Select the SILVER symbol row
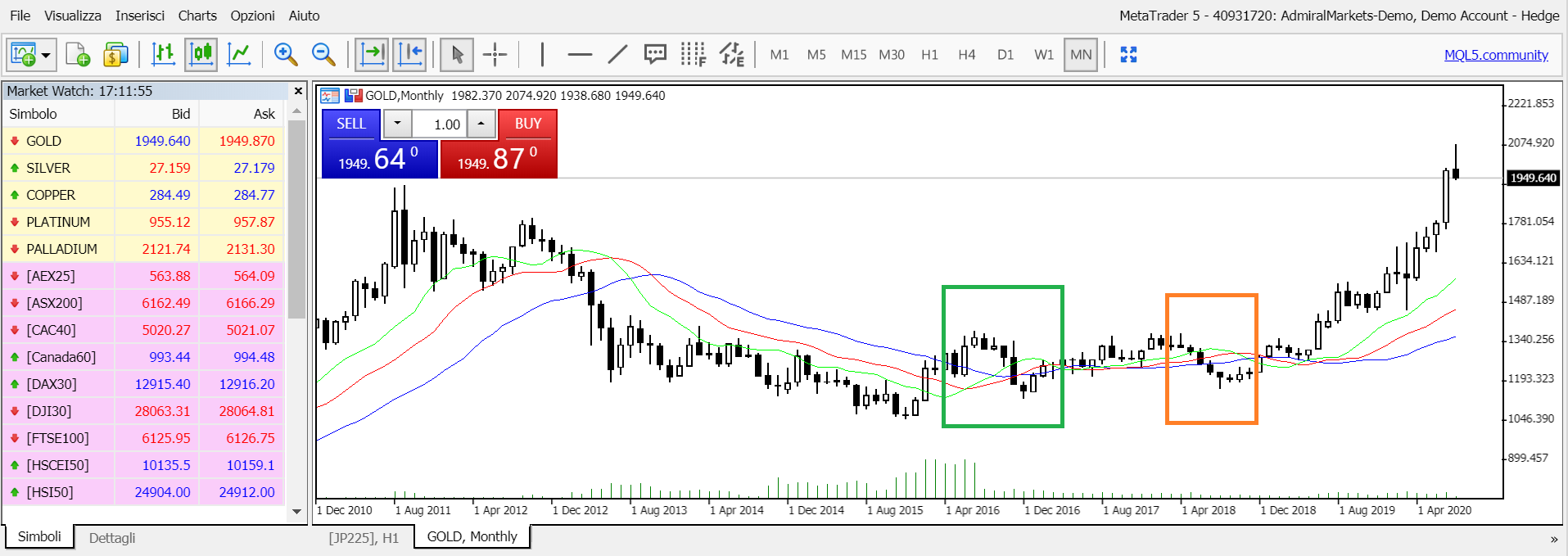 143,168
